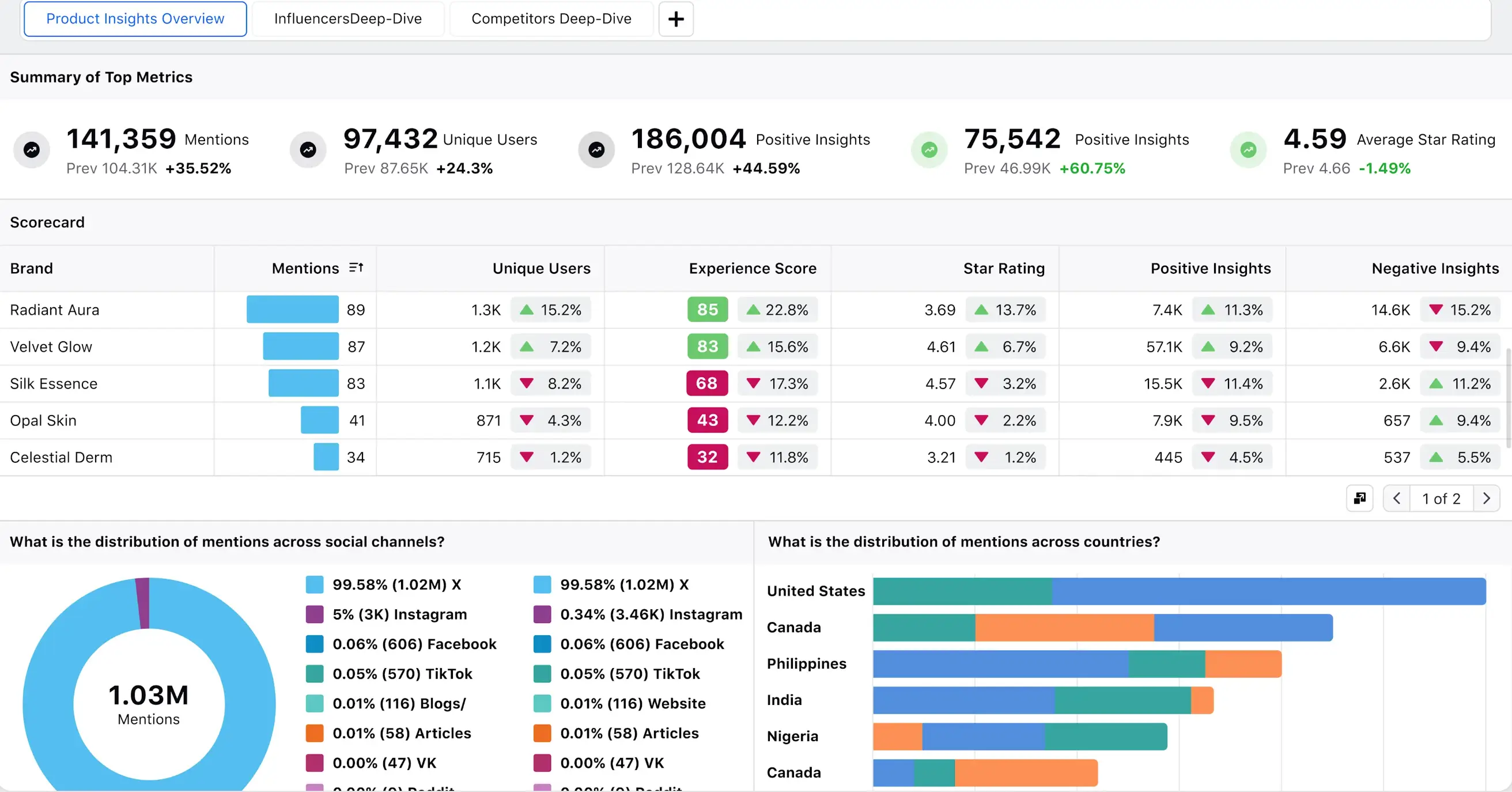
Task: Click the plus icon to add tab
Action: click(675, 19)
